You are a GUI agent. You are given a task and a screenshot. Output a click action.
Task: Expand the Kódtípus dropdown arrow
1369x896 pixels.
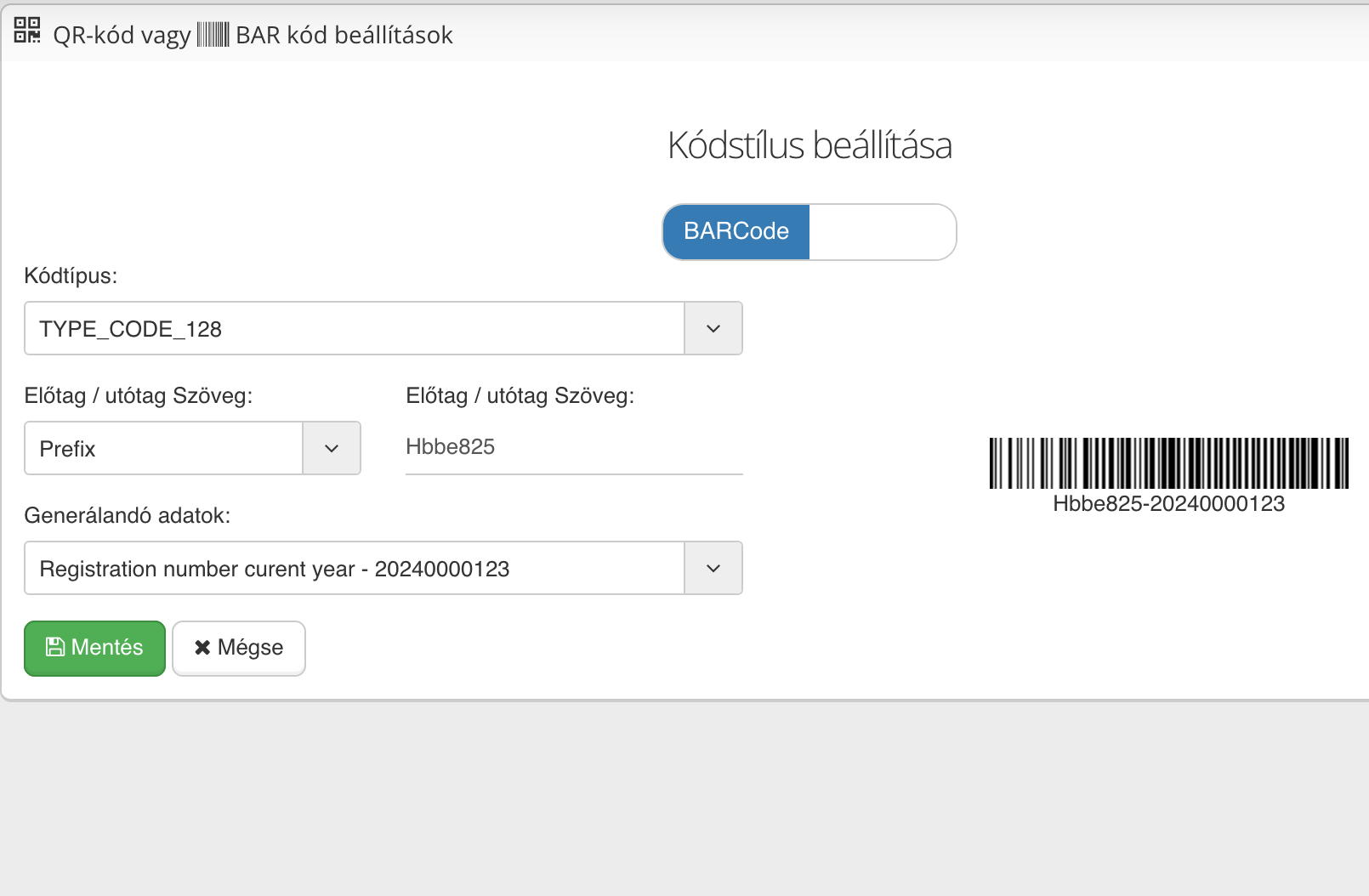[x=713, y=329]
